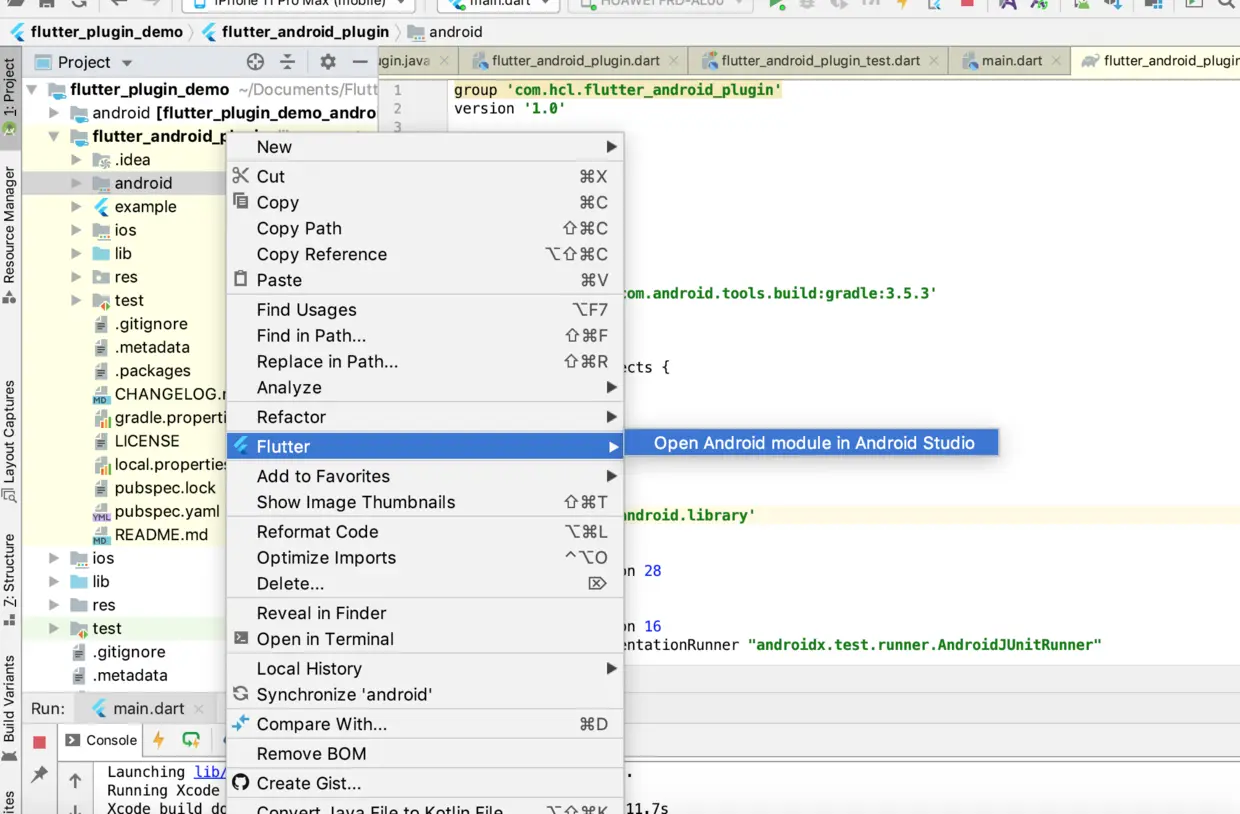The height and width of the screenshot is (814, 1240).
Task: Toggle the 1: Project tool window
Action: click(x=10, y=97)
